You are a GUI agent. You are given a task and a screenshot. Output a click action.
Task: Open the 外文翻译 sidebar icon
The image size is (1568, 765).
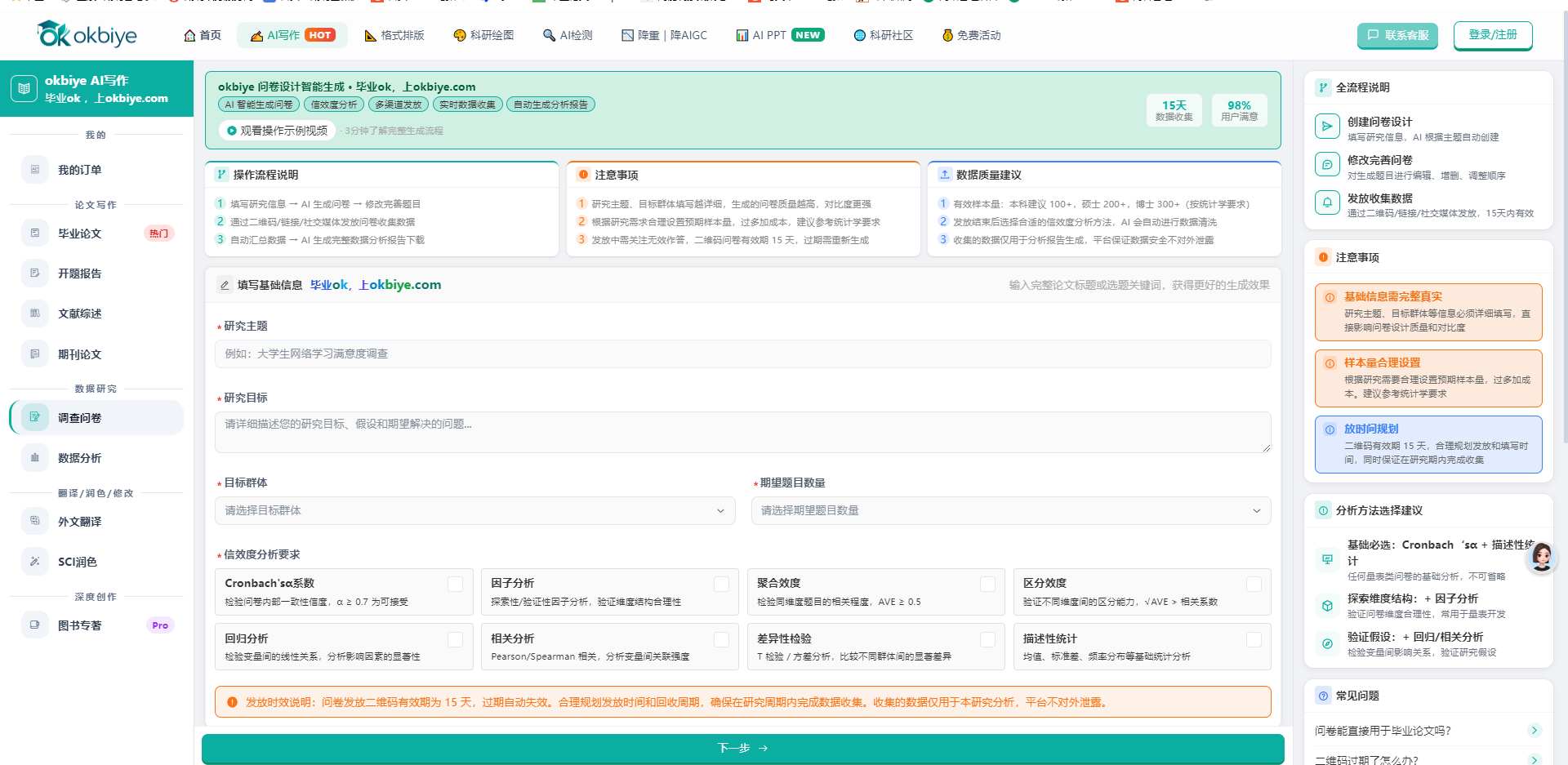34,521
